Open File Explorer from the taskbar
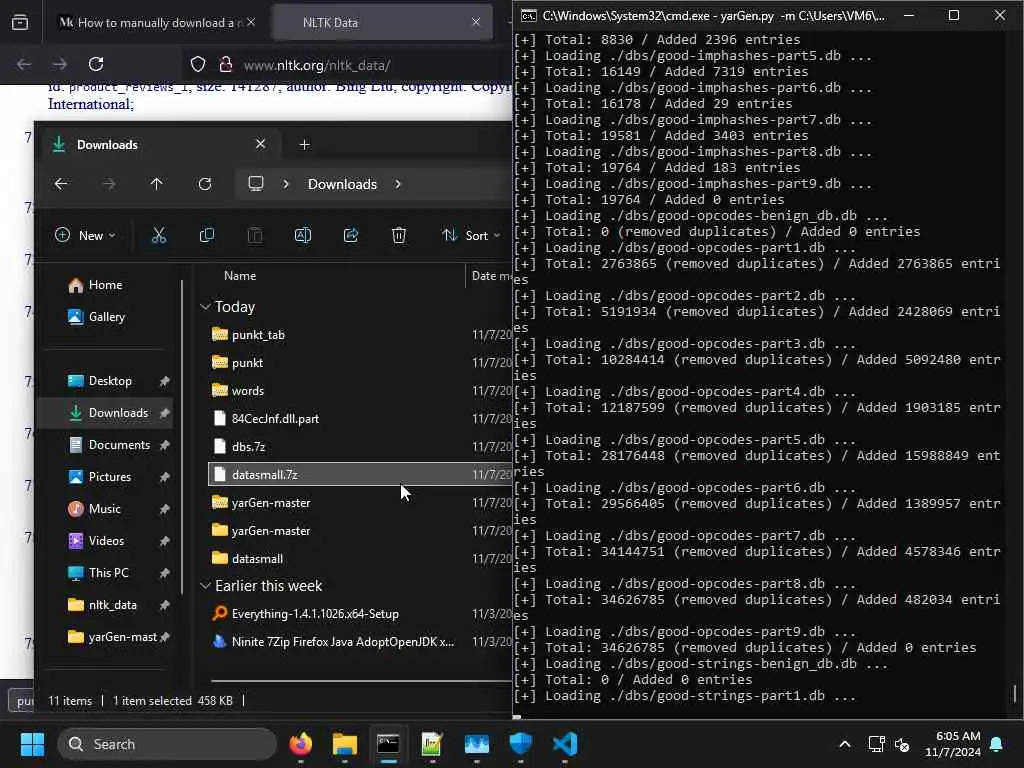The height and width of the screenshot is (768, 1024). [x=345, y=744]
